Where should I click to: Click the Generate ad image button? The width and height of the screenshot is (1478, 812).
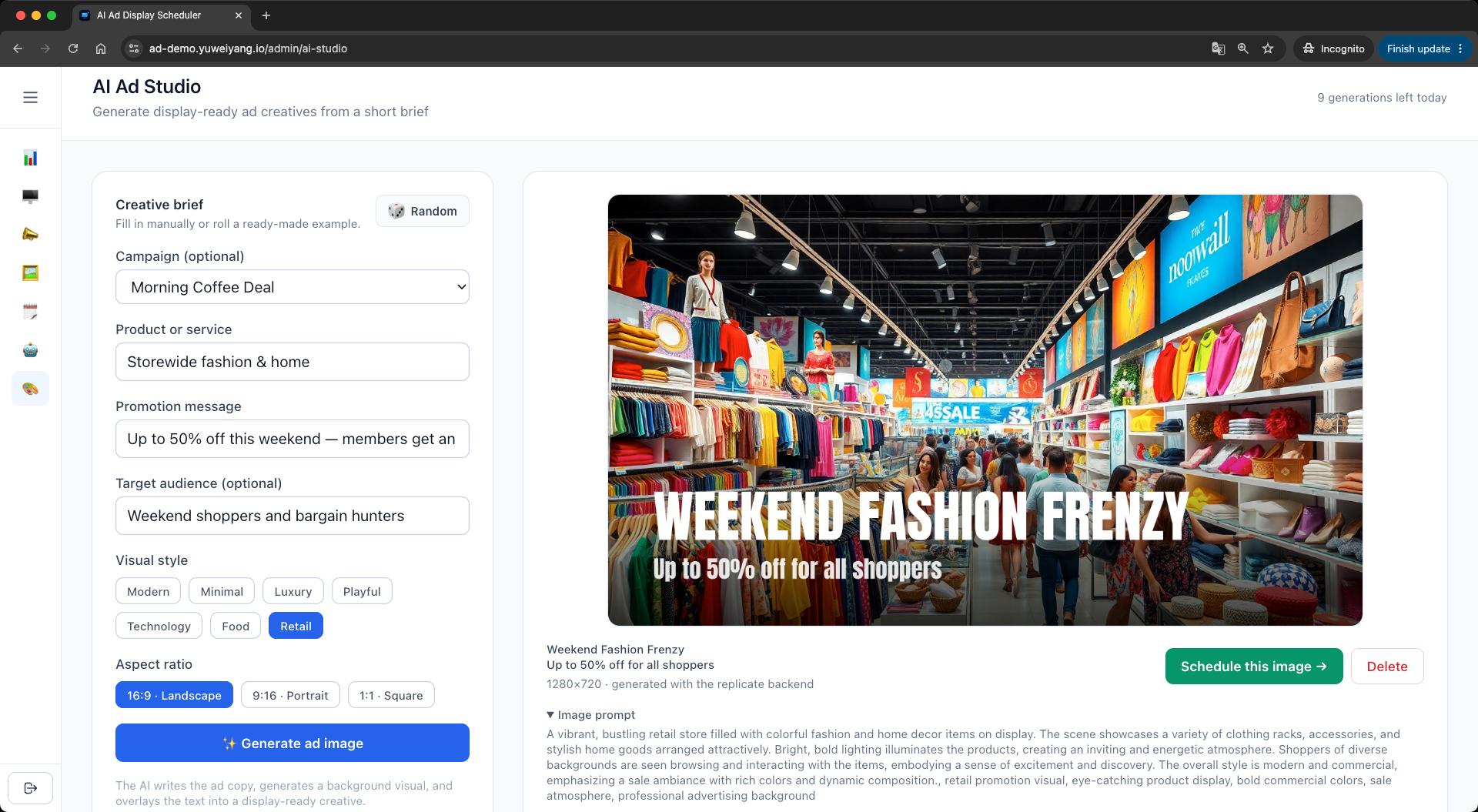tap(293, 743)
